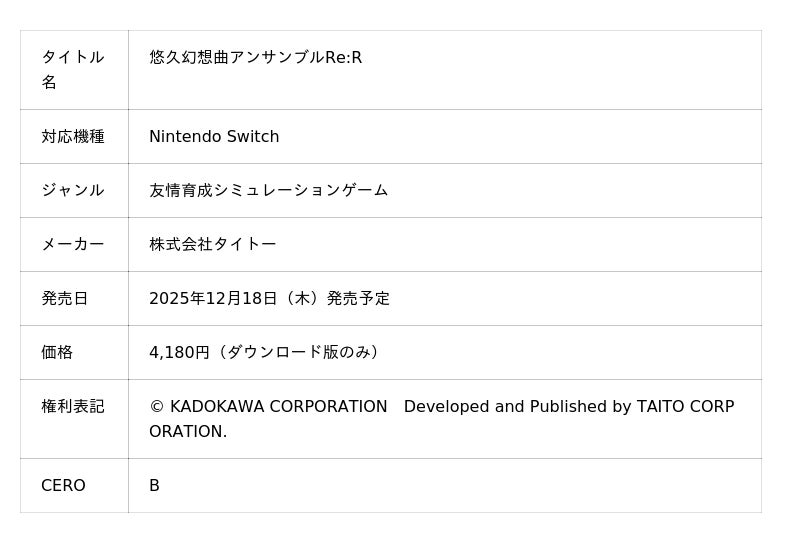Click the 対応機種 row label

click(72, 136)
